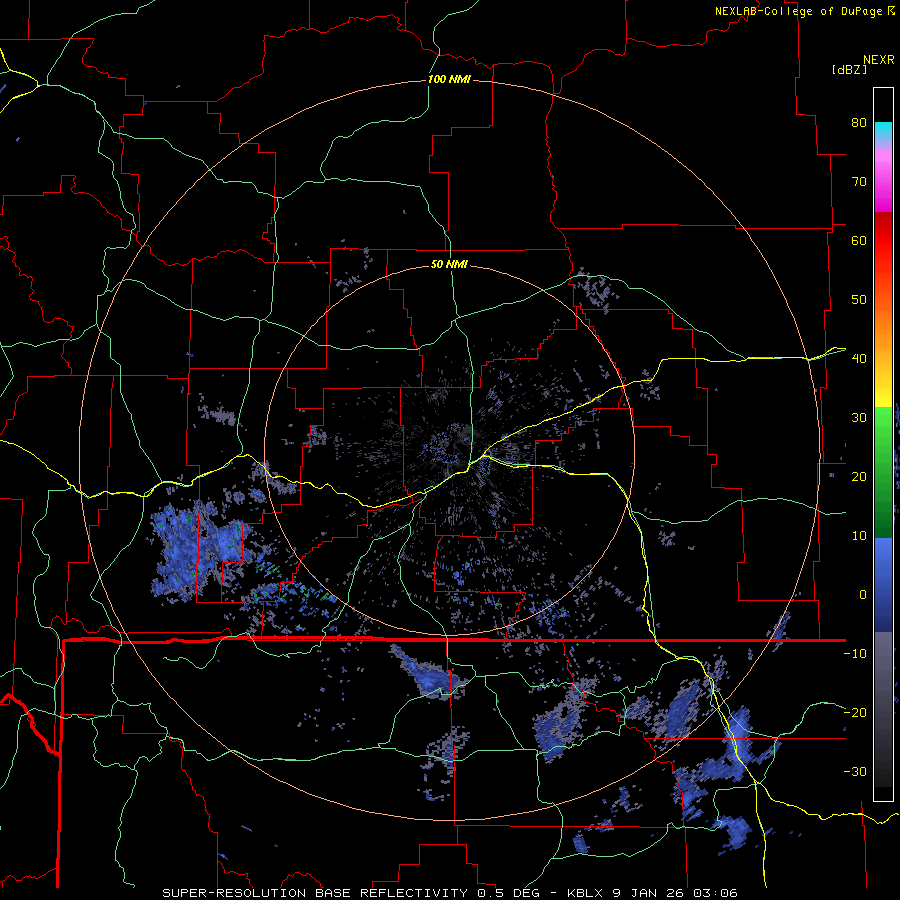Click the cyan segment of the color bar
This screenshot has height=900, width=900.
point(883,132)
